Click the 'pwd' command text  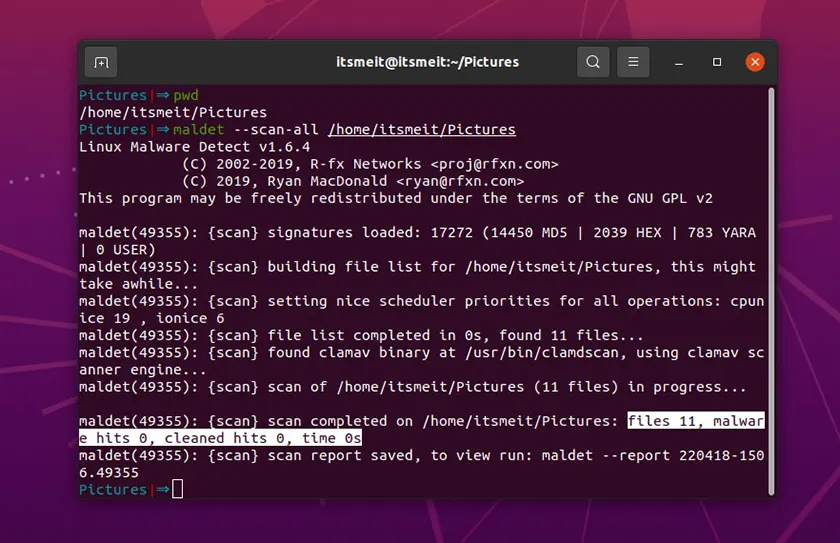pos(186,95)
